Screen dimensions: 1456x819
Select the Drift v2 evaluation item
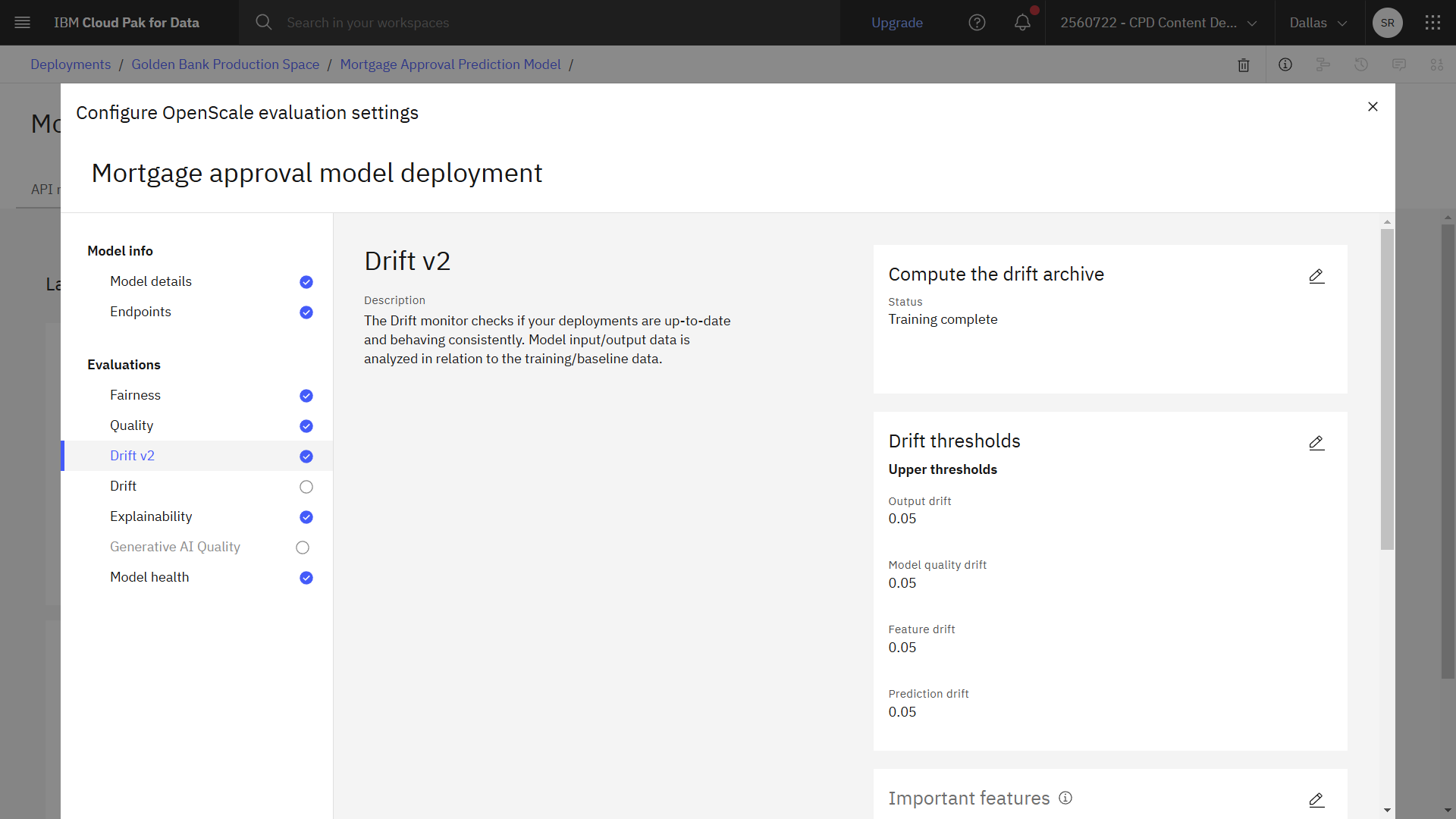tap(132, 456)
